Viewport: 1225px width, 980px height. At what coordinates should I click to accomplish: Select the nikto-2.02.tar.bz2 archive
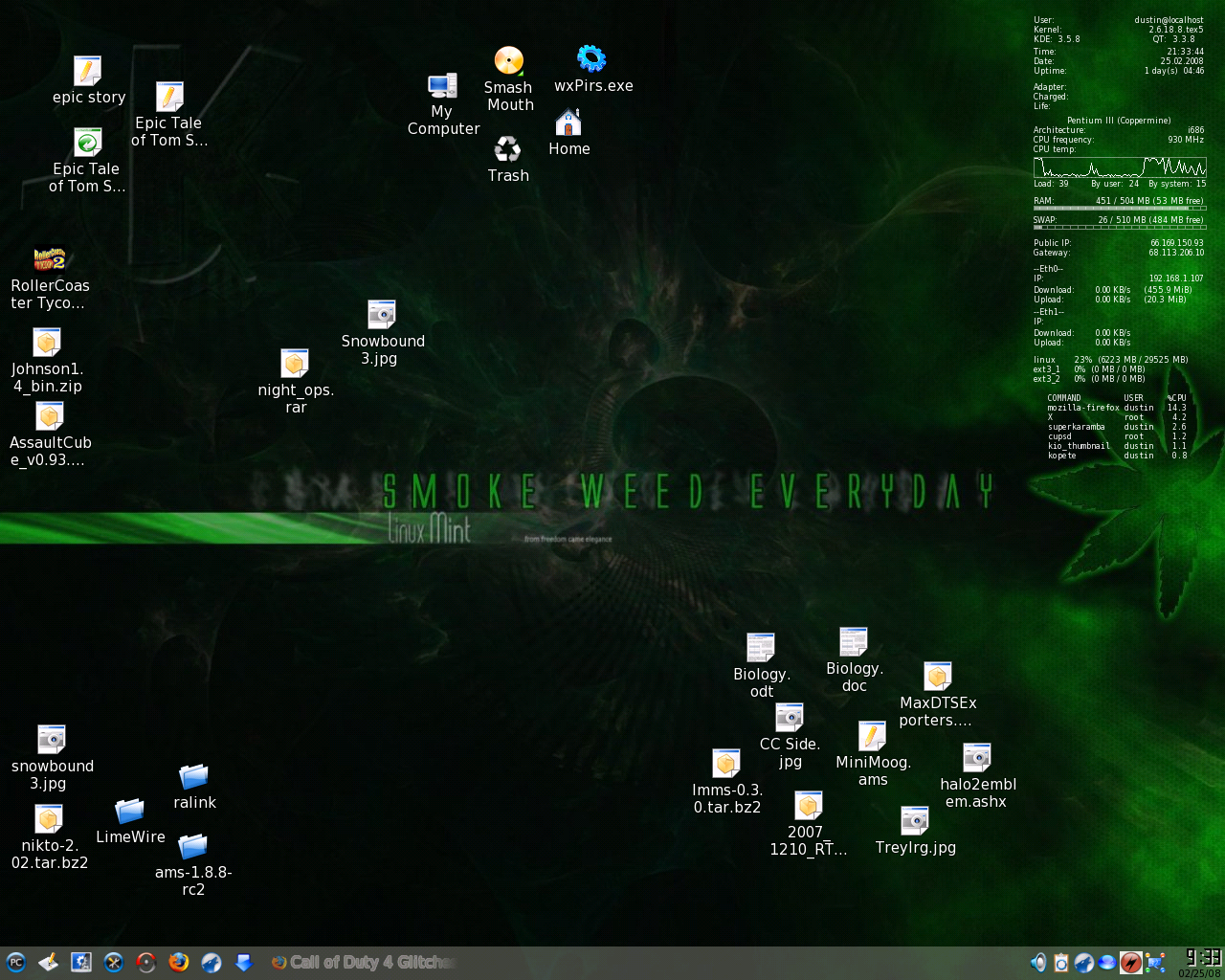[49, 819]
